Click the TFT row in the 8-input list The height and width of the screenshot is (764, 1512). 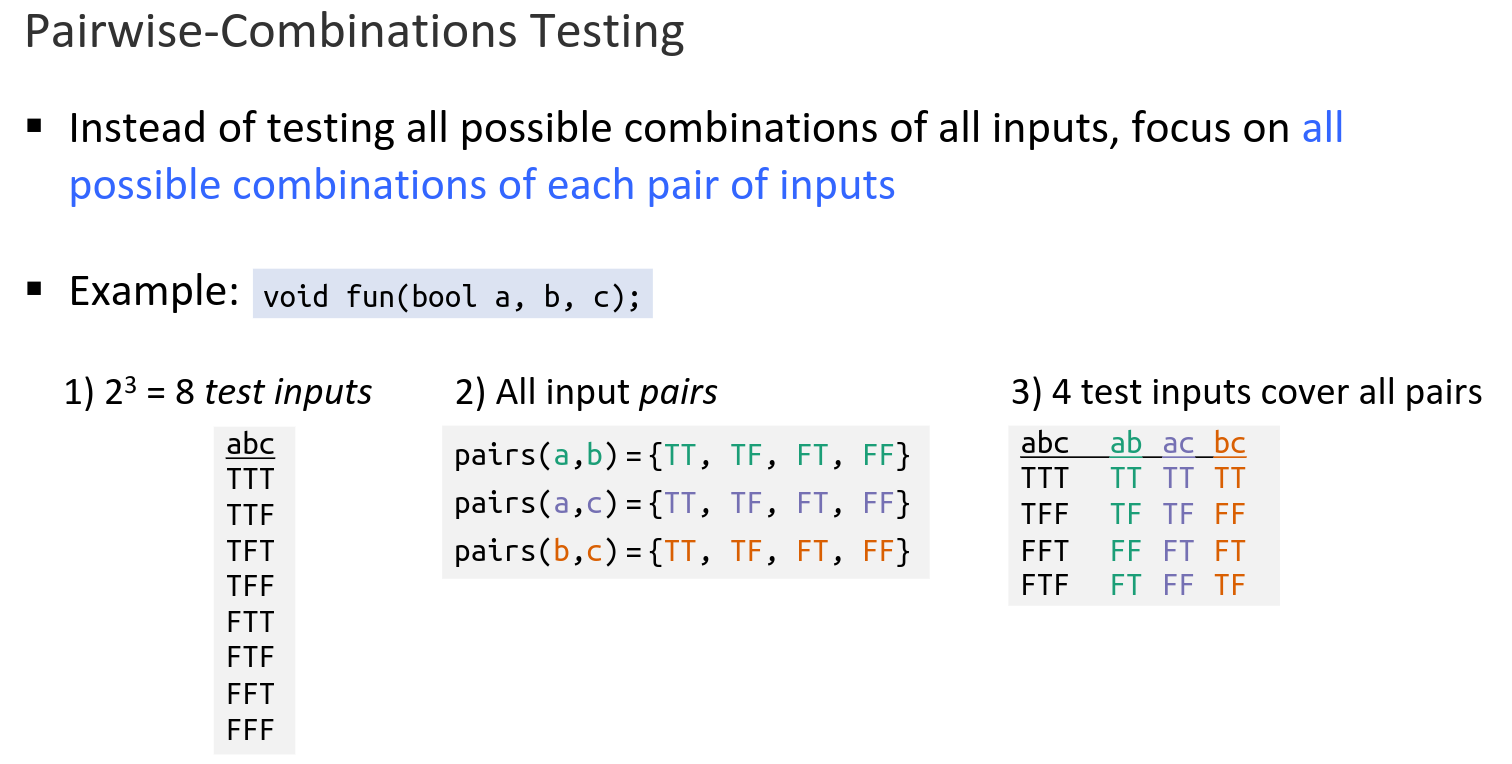click(250, 551)
